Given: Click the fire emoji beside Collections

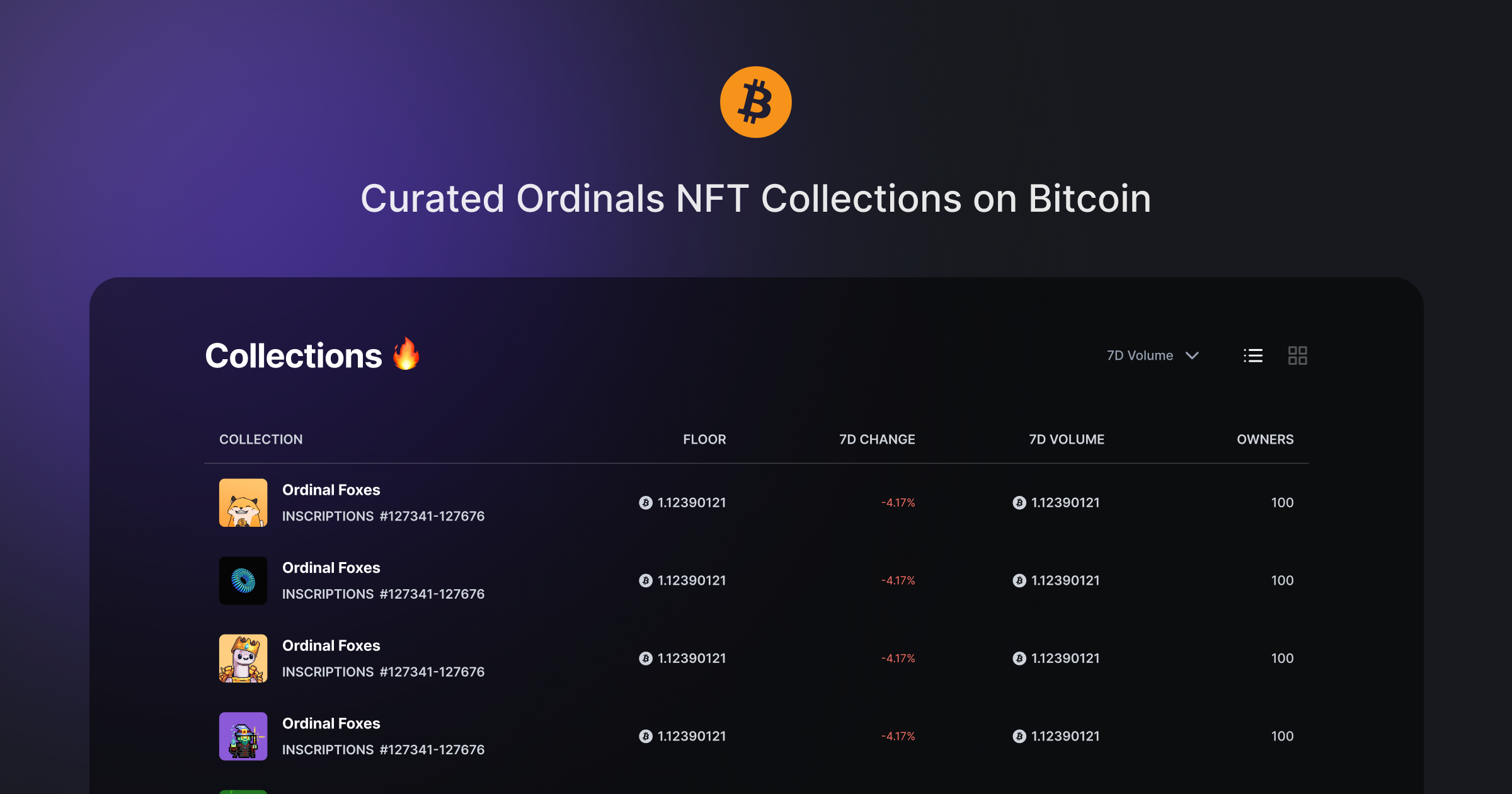Looking at the screenshot, I should [x=406, y=354].
